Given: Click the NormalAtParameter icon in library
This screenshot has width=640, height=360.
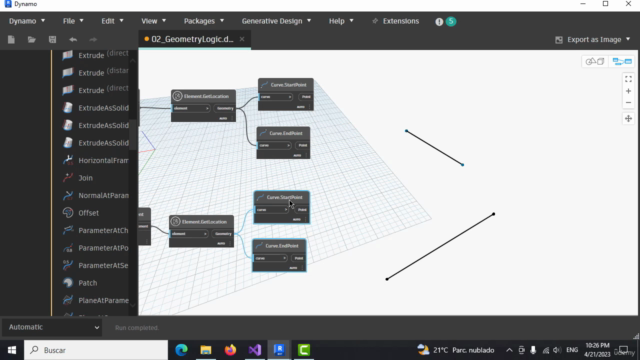Looking at the screenshot, I should pos(68,196).
